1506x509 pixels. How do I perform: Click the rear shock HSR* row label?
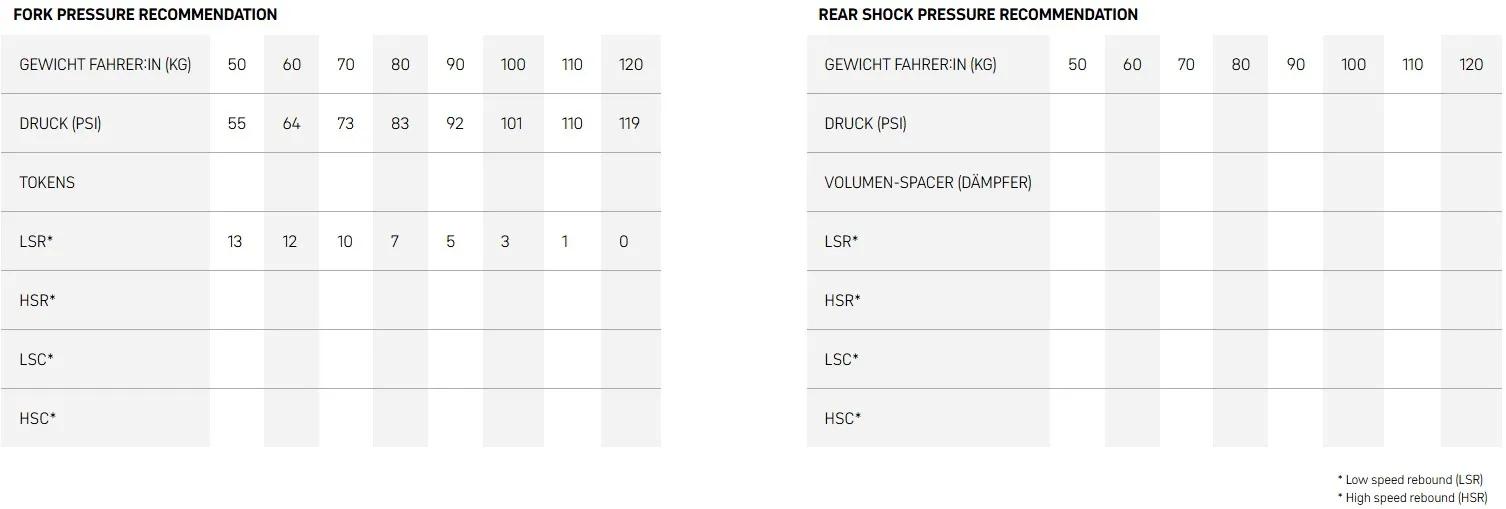click(842, 301)
